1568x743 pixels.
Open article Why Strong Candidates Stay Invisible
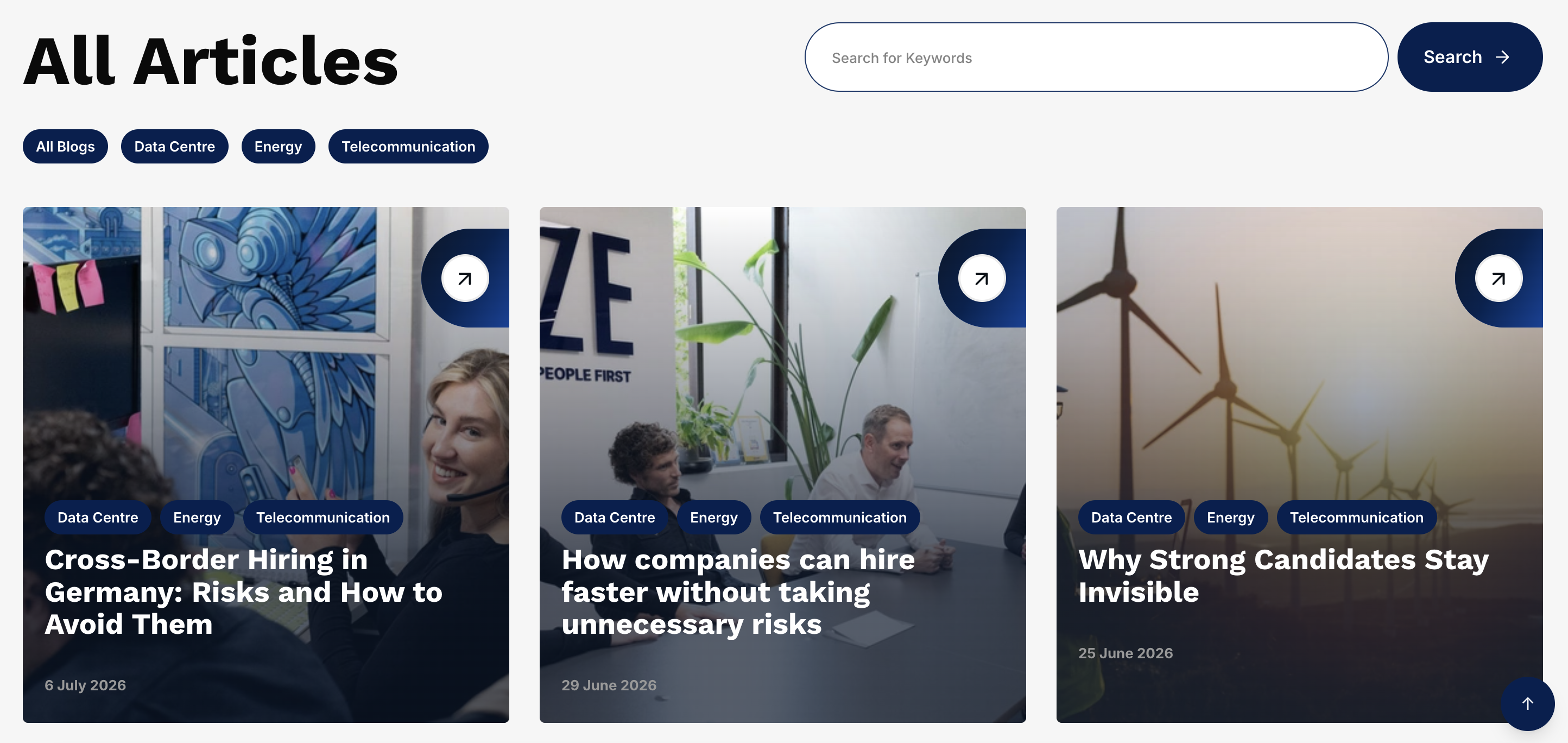1284,576
